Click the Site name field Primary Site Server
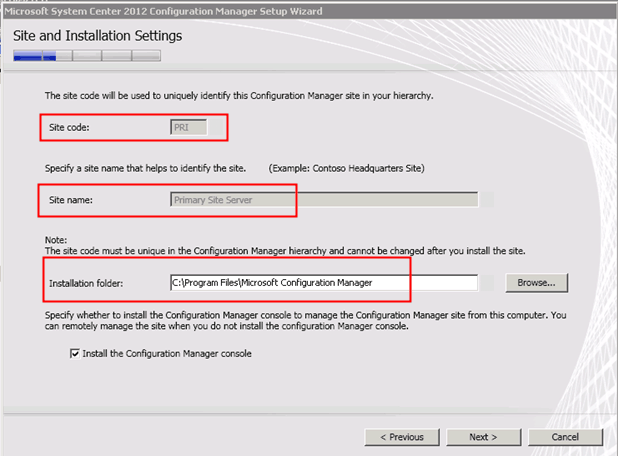 (x=324, y=200)
